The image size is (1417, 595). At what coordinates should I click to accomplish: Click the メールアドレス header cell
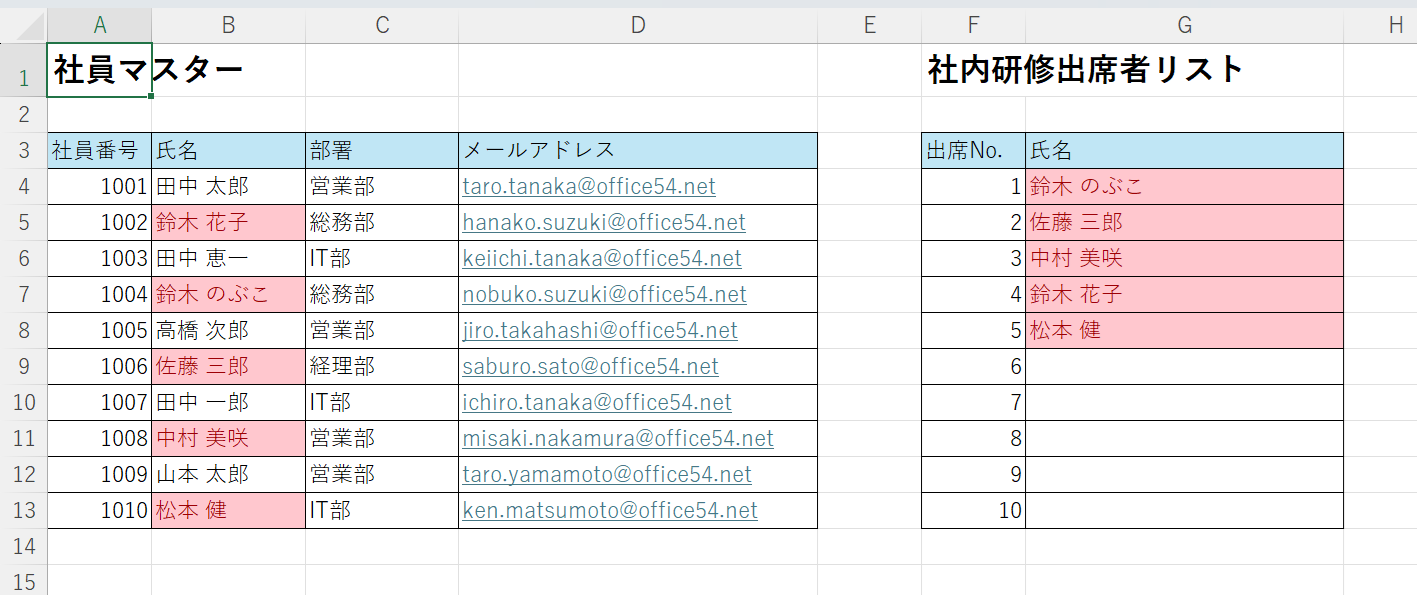[638, 150]
